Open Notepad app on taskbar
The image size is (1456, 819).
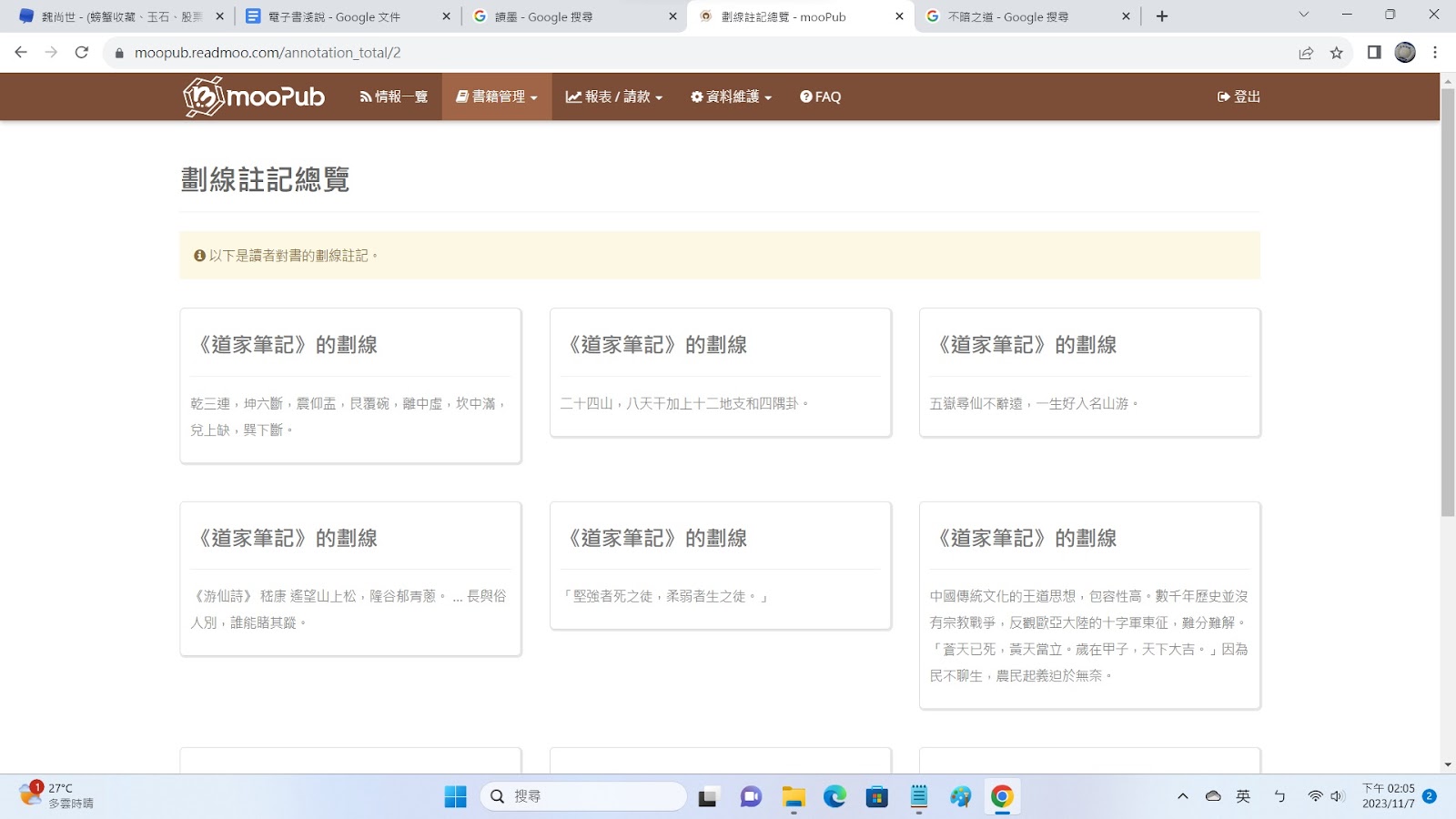tap(919, 796)
